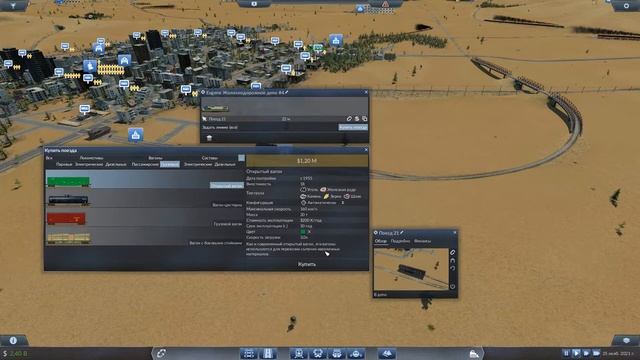The image size is (640, 360).
Task: Open the train station build menu
Action: click(299, 353)
